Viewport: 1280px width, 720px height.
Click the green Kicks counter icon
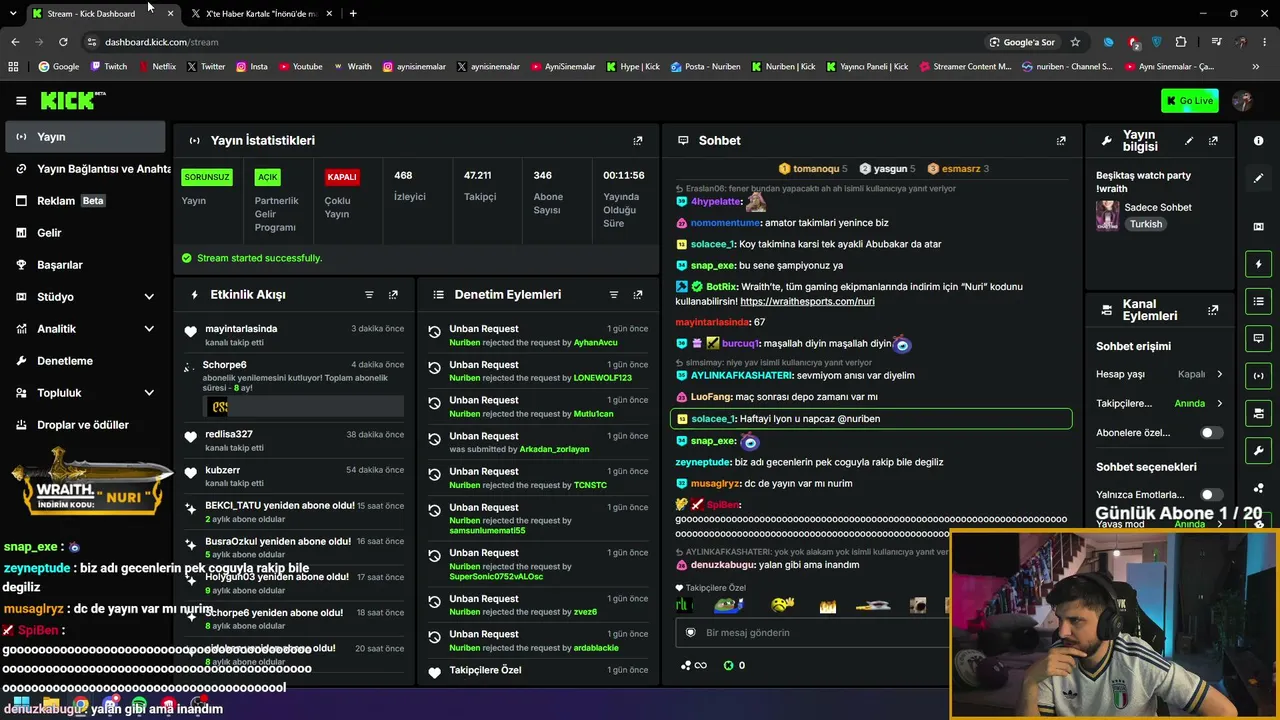[728, 665]
